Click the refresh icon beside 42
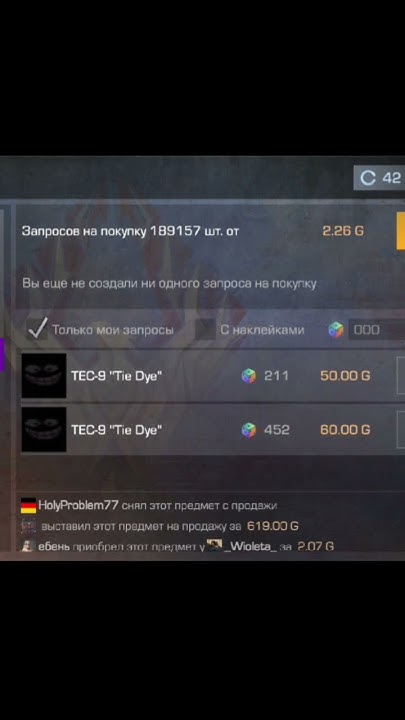This screenshot has width=405, height=720. (x=367, y=177)
